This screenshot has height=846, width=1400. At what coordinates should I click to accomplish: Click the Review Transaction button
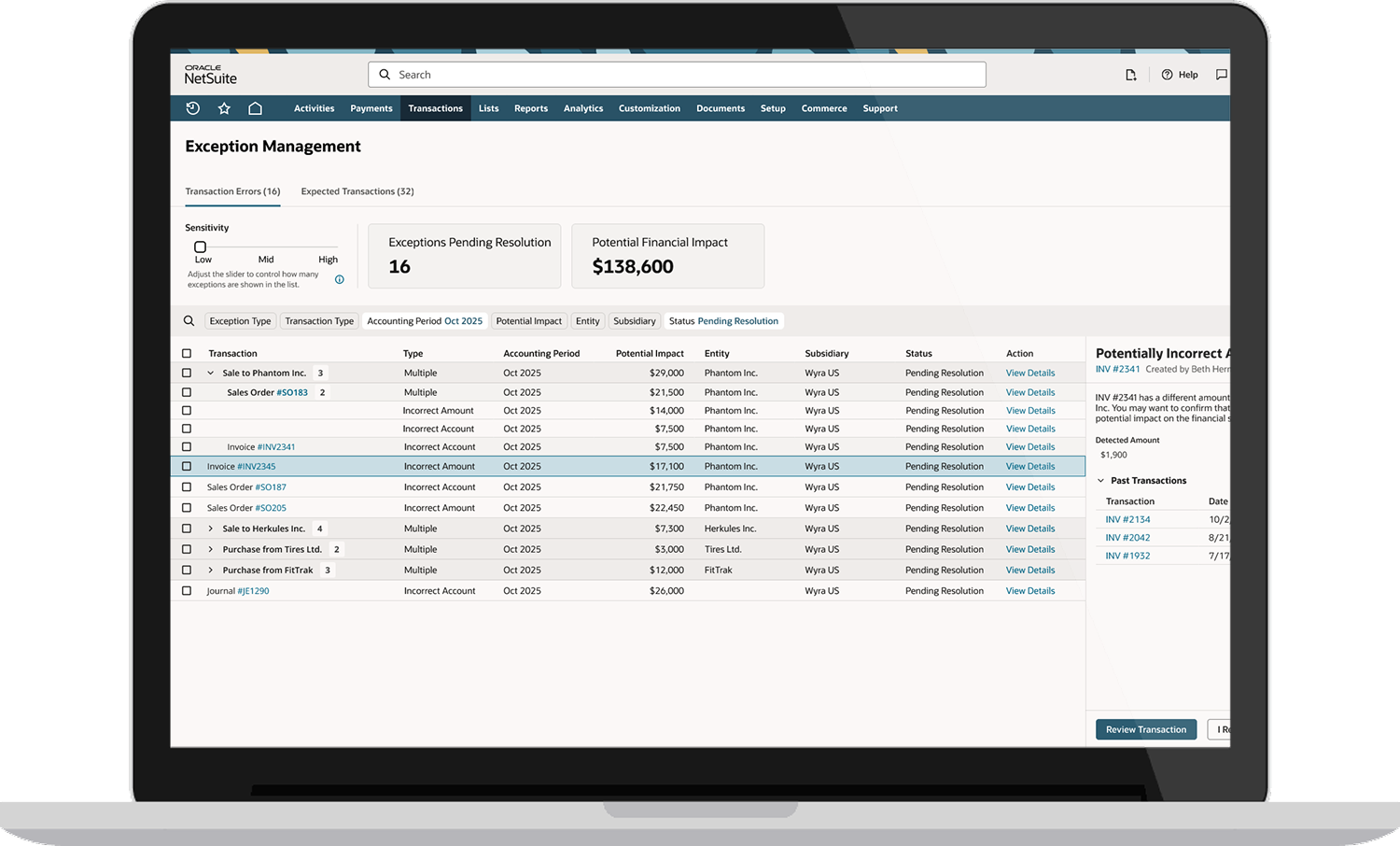click(1145, 729)
